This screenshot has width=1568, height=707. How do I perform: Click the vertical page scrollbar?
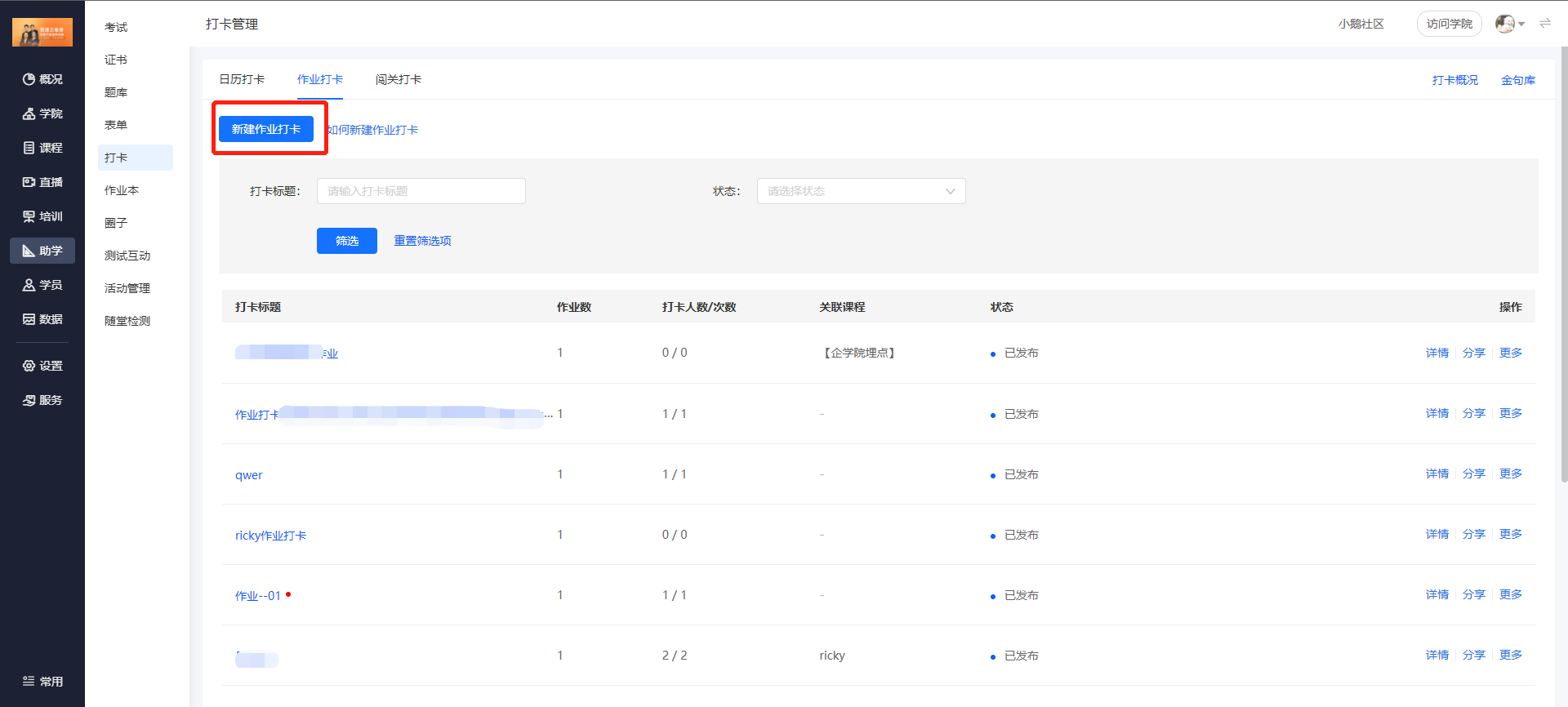[x=1563, y=261]
